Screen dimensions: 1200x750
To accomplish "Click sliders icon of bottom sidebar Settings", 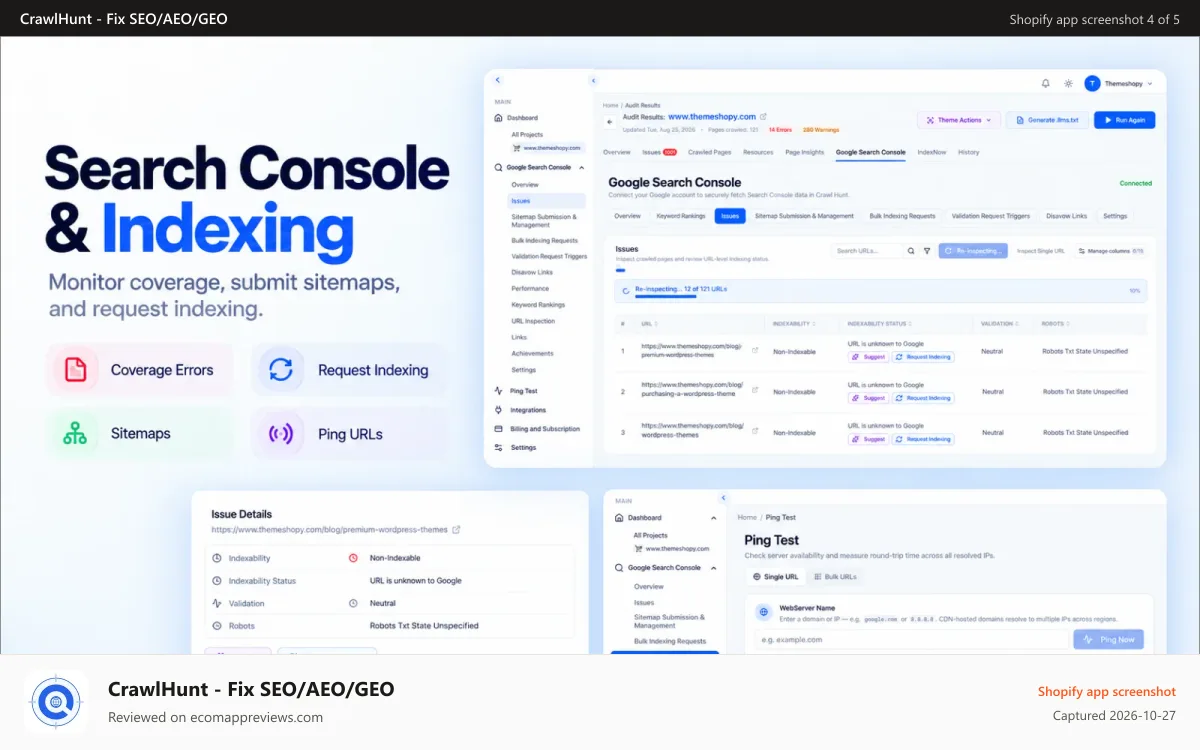I will pos(499,448).
